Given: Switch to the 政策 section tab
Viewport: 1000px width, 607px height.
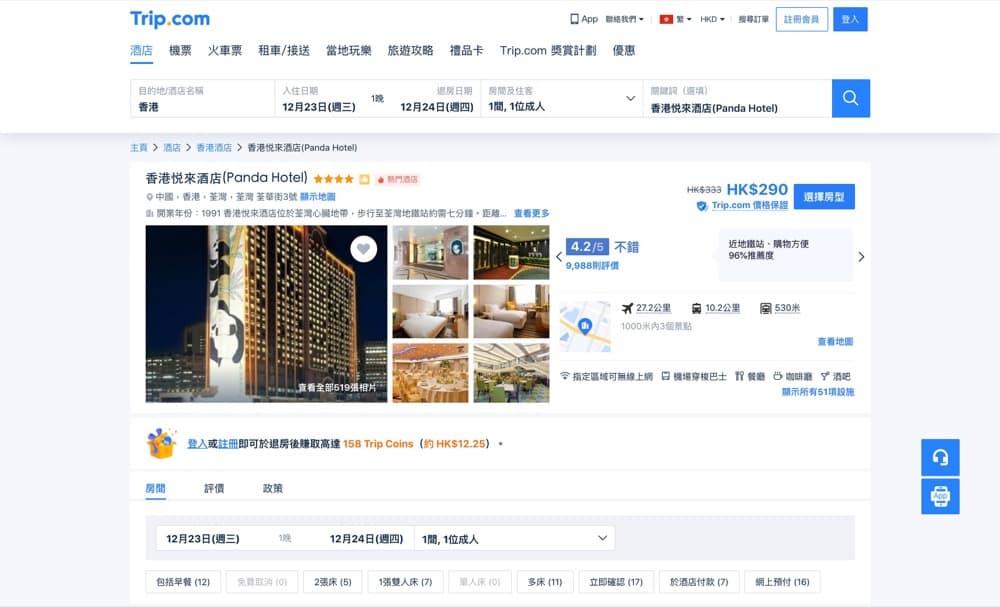Looking at the screenshot, I should pos(272,488).
